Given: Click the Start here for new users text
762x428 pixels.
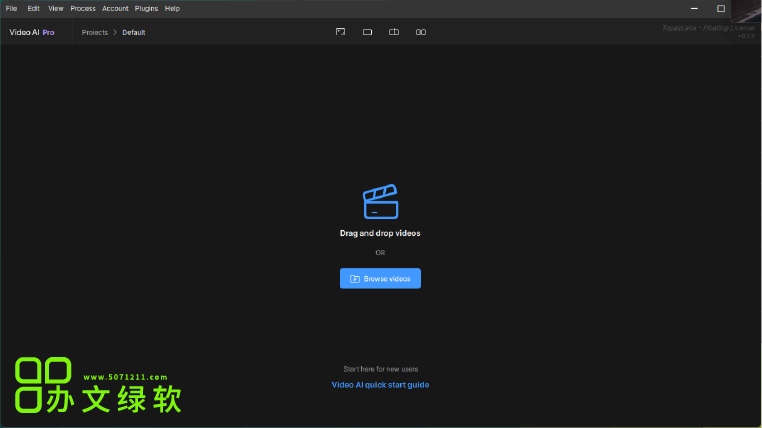Looking at the screenshot, I should [x=381, y=369].
